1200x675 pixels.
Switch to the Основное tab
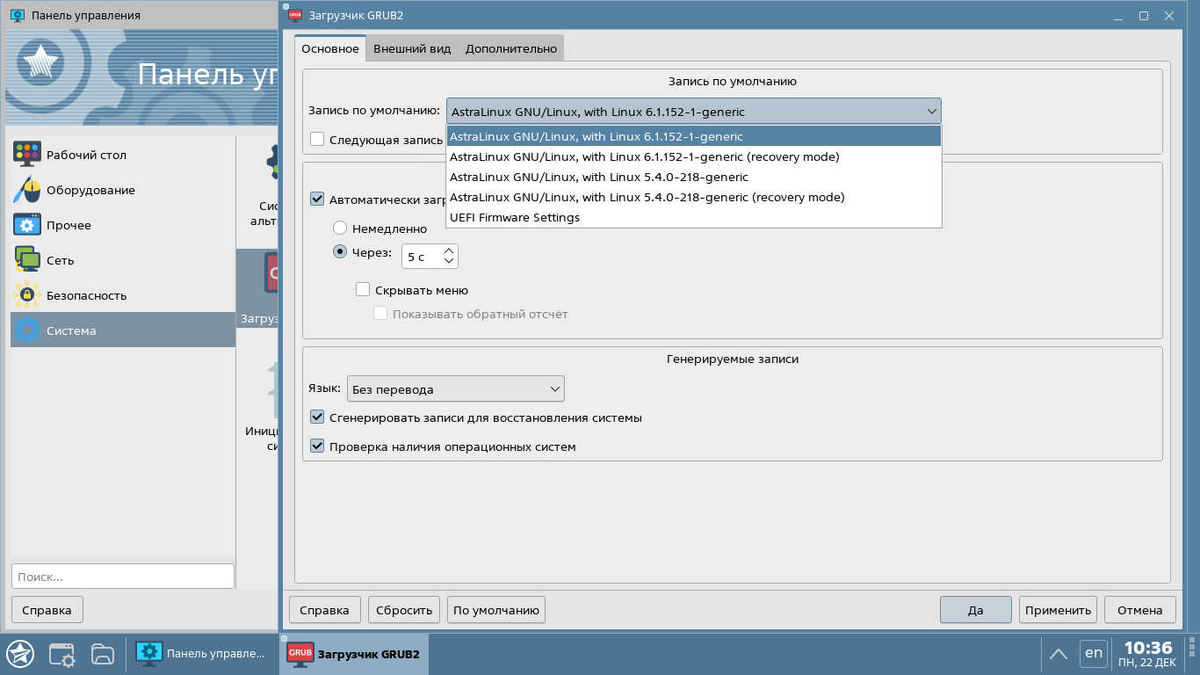point(330,48)
